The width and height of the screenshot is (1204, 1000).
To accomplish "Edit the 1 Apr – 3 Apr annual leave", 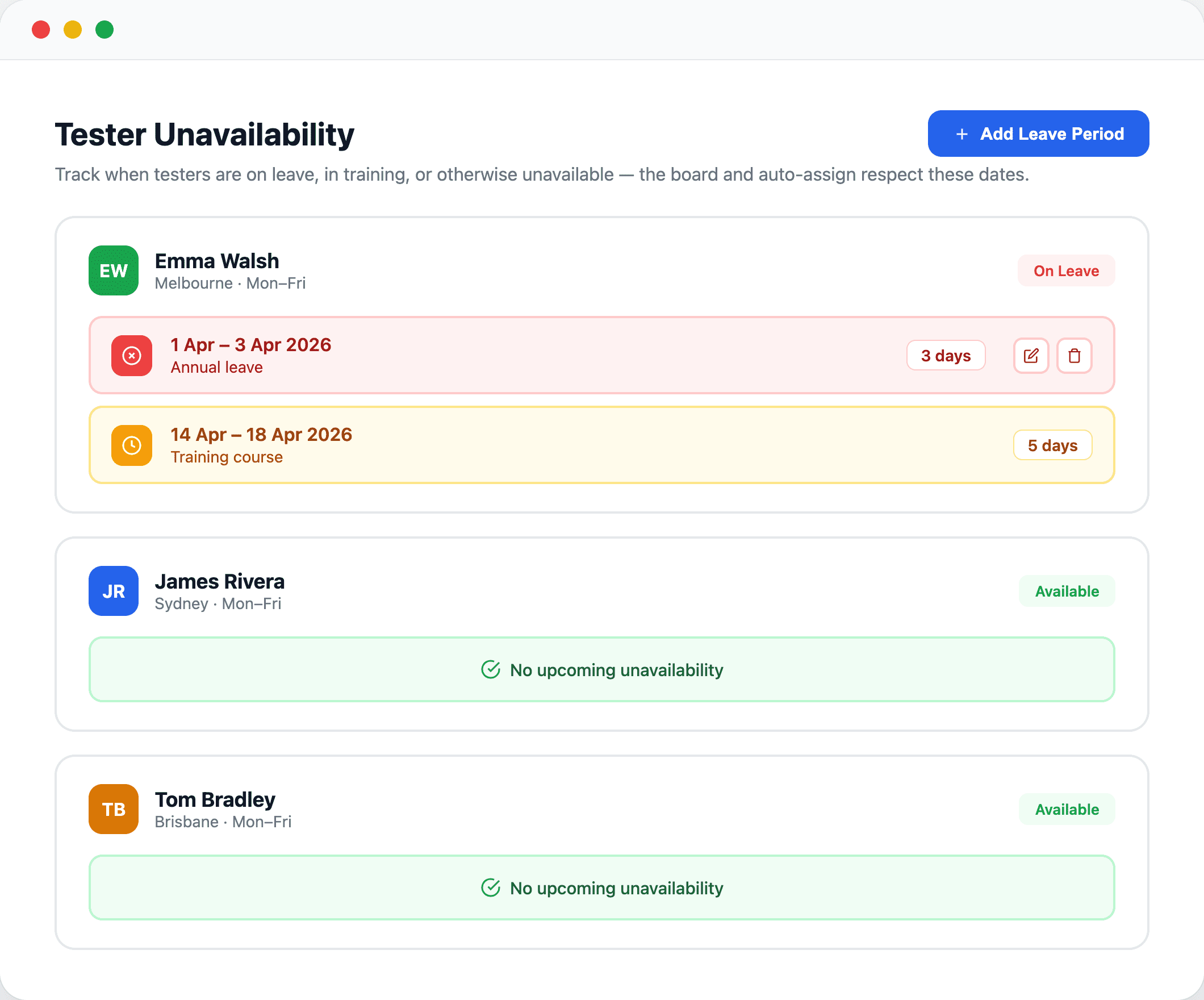I will click(1031, 356).
